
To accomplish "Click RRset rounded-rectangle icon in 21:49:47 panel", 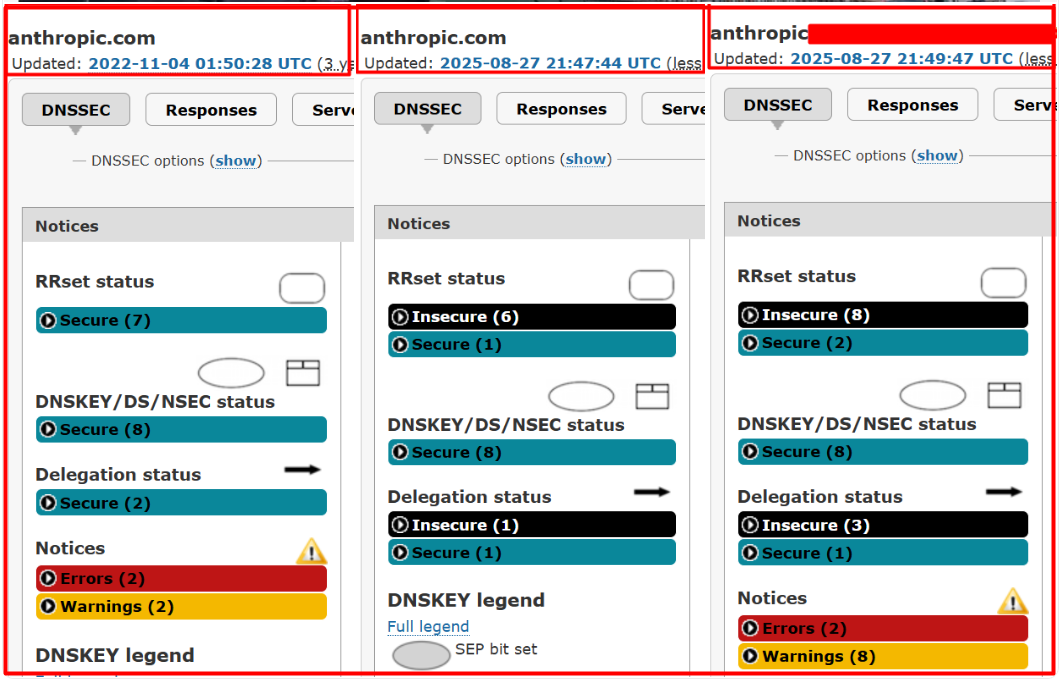I will pyautogui.click(x=1004, y=283).
